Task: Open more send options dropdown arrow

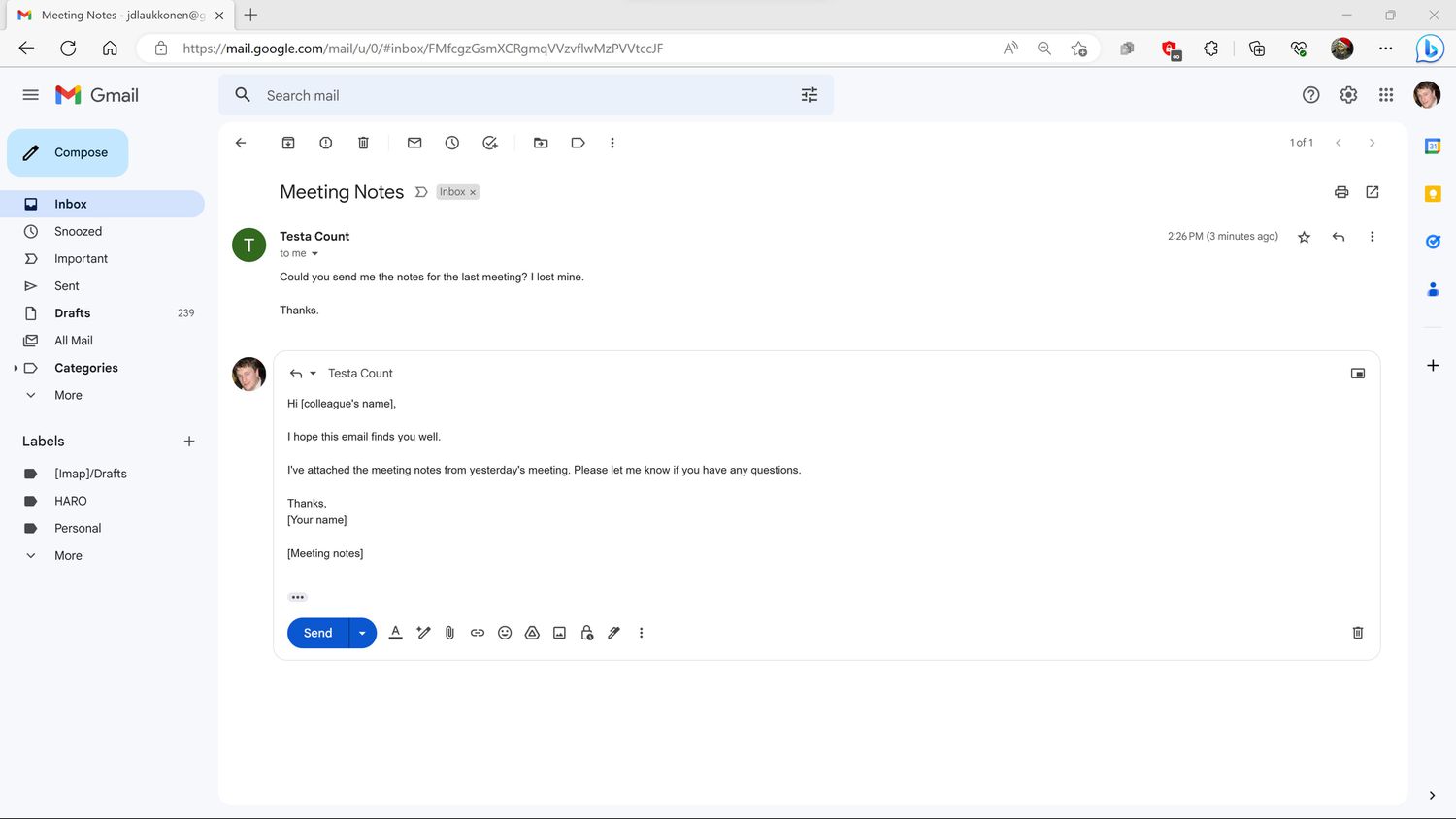Action: coord(362,633)
